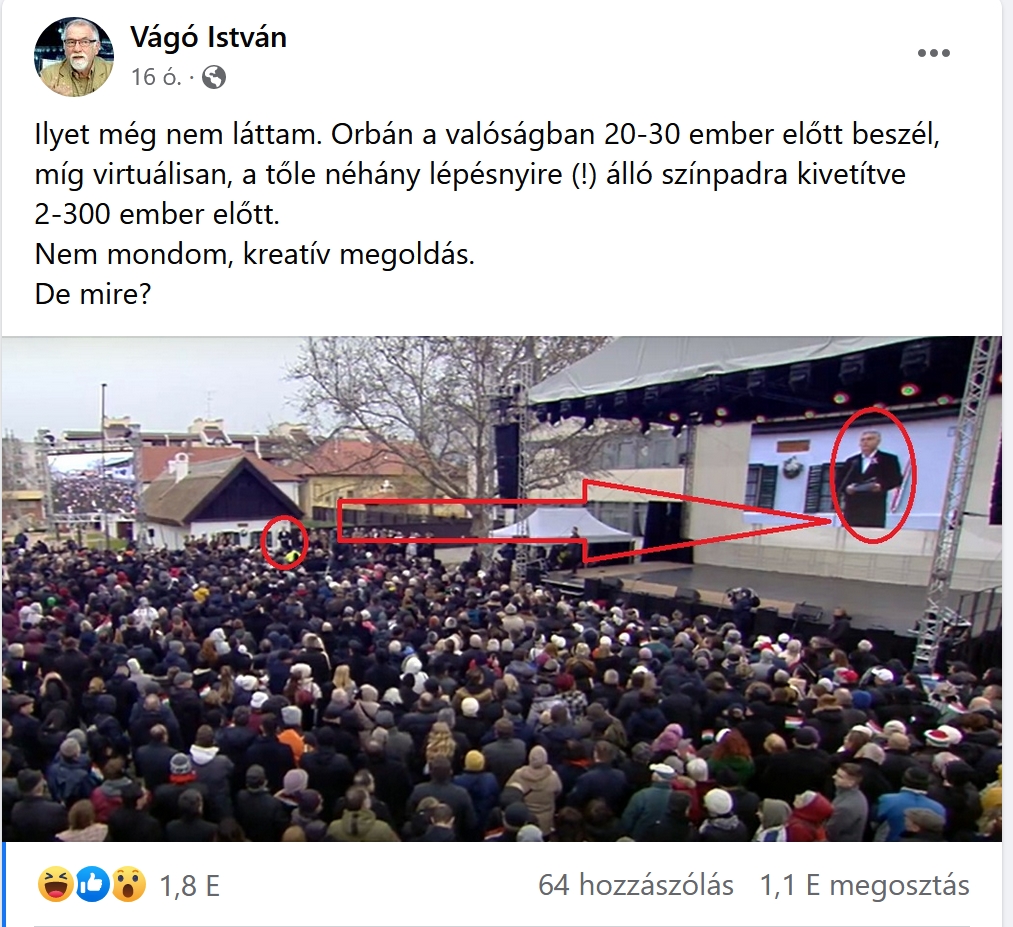Open the three-dot post options menu
The height and width of the screenshot is (927, 1013).
(934, 53)
